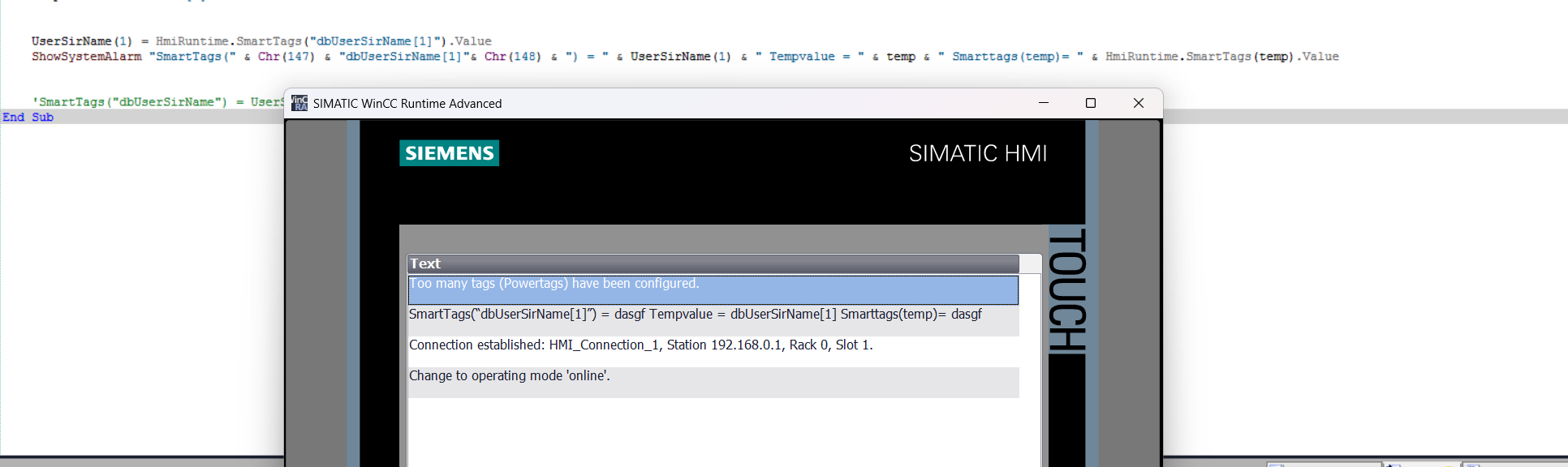Select the "Change to operating mode 'online'" row

(x=713, y=383)
